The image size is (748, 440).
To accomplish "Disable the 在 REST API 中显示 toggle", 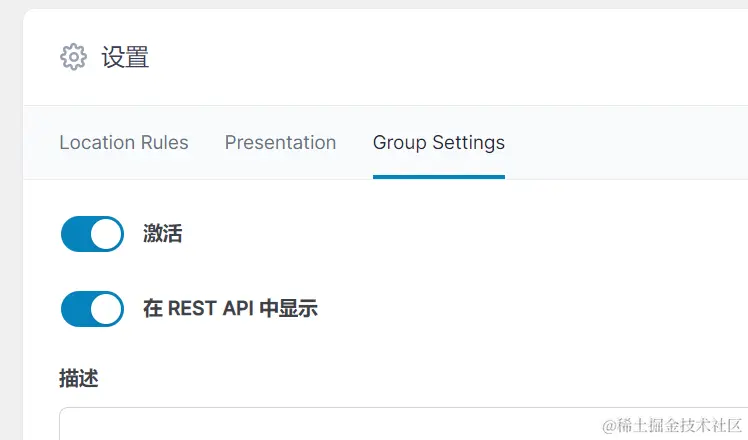I will (x=92, y=309).
